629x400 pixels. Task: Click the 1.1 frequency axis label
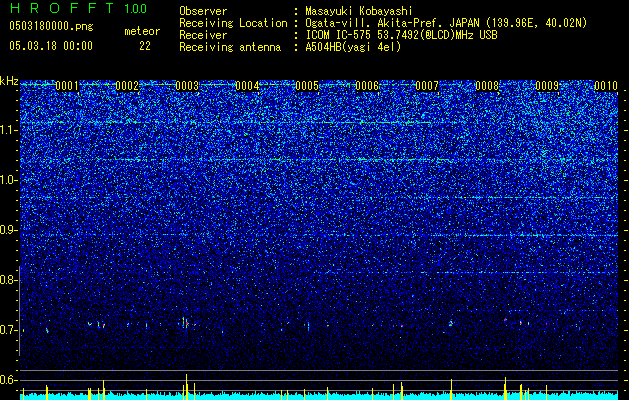[8, 130]
